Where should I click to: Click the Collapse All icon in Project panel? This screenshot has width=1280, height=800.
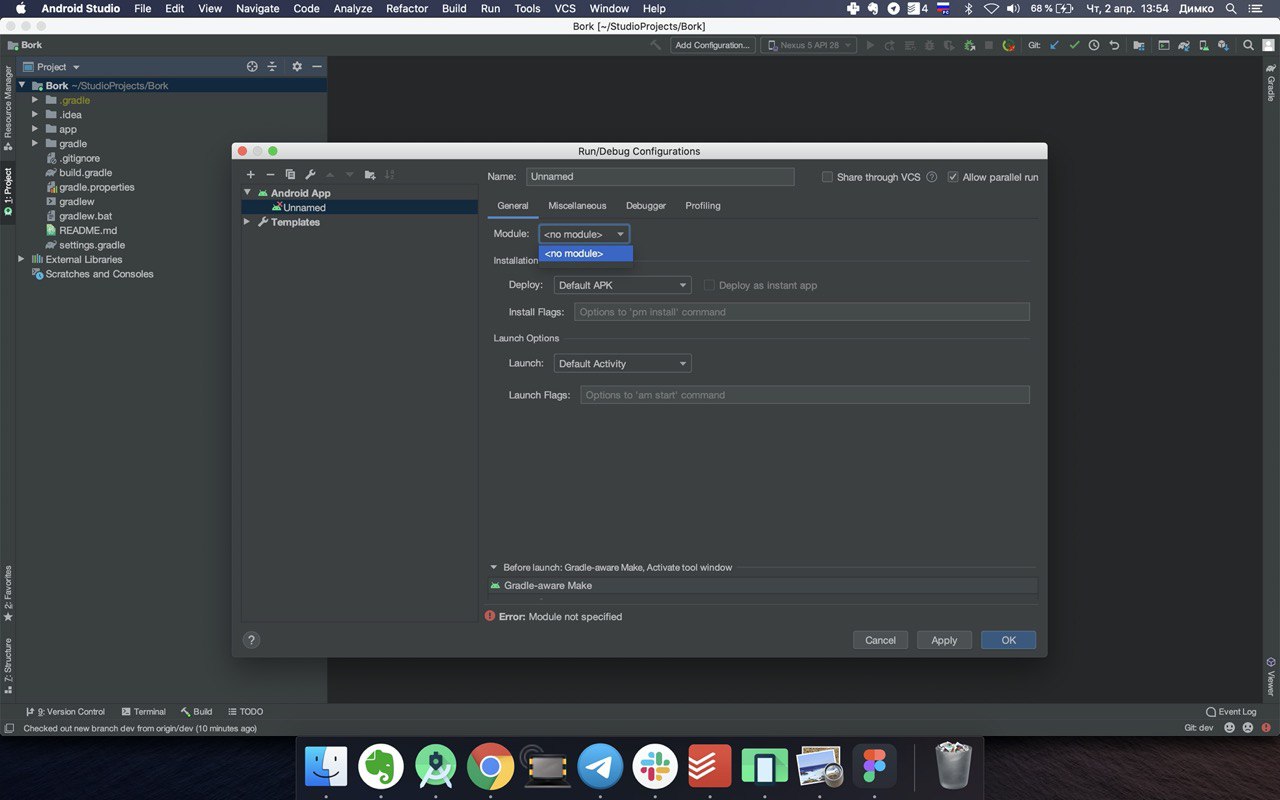point(271,67)
